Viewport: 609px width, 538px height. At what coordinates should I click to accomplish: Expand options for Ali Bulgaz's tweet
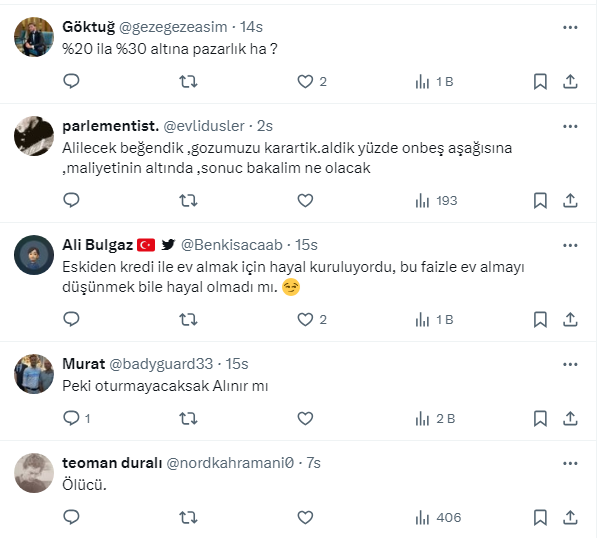[x=570, y=244]
